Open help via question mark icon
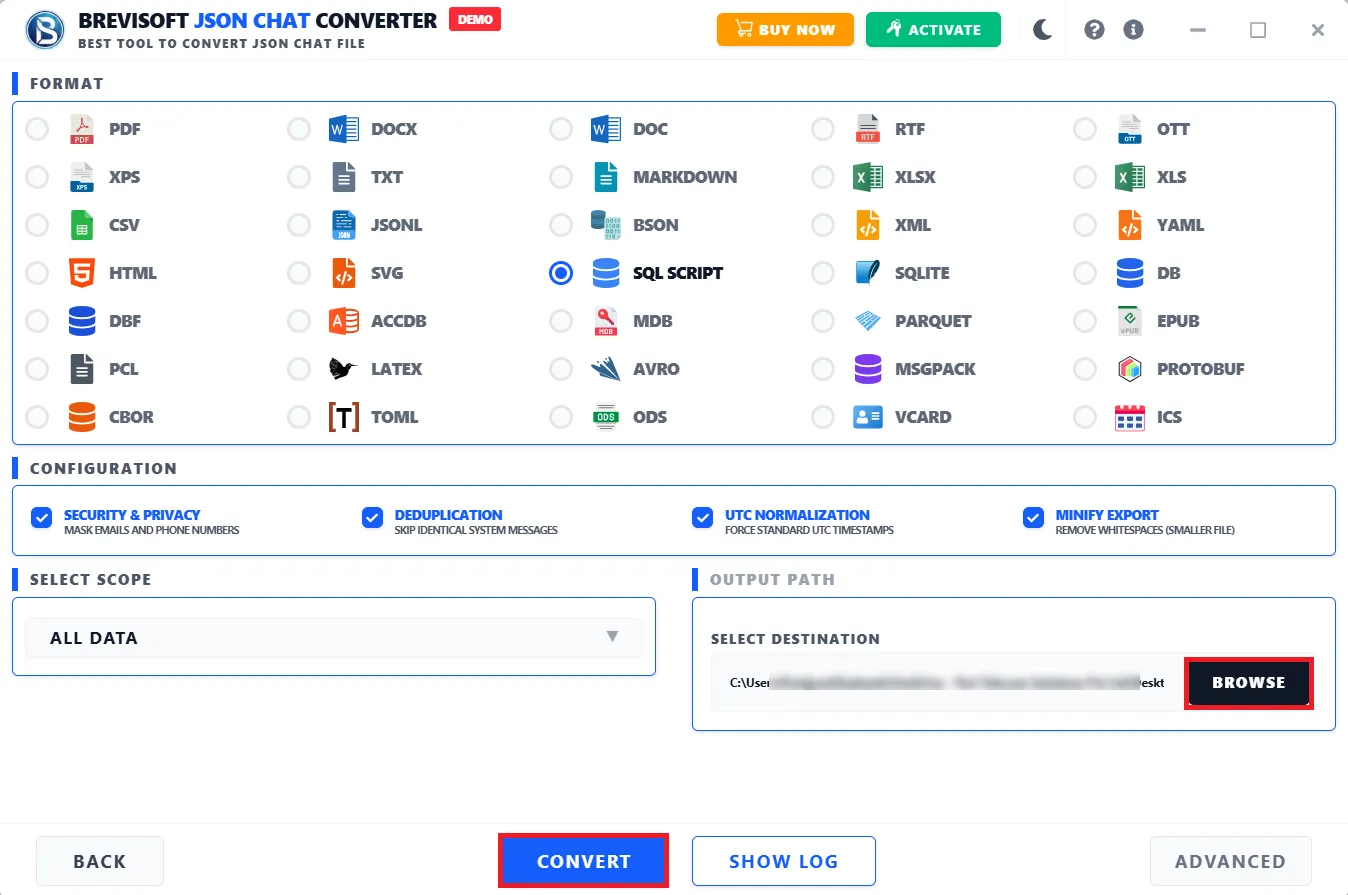The image size is (1348, 895). click(1094, 30)
